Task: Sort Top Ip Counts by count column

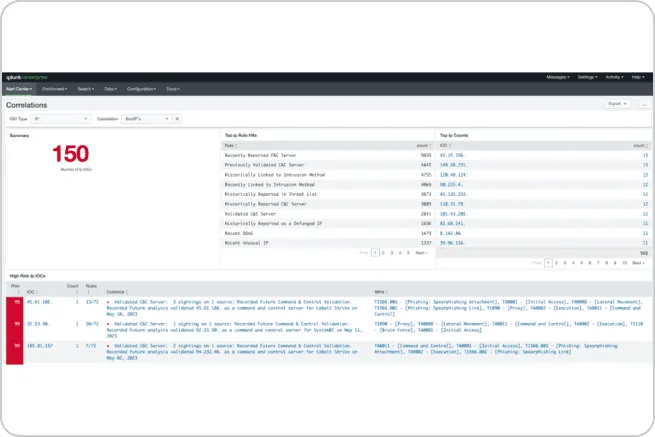Action: (640, 145)
